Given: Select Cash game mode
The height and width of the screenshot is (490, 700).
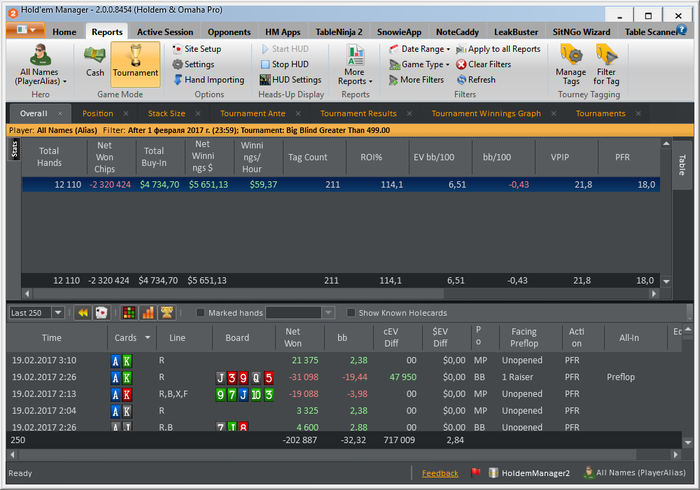Looking at the screenshot, I should [x=95, y=65].
